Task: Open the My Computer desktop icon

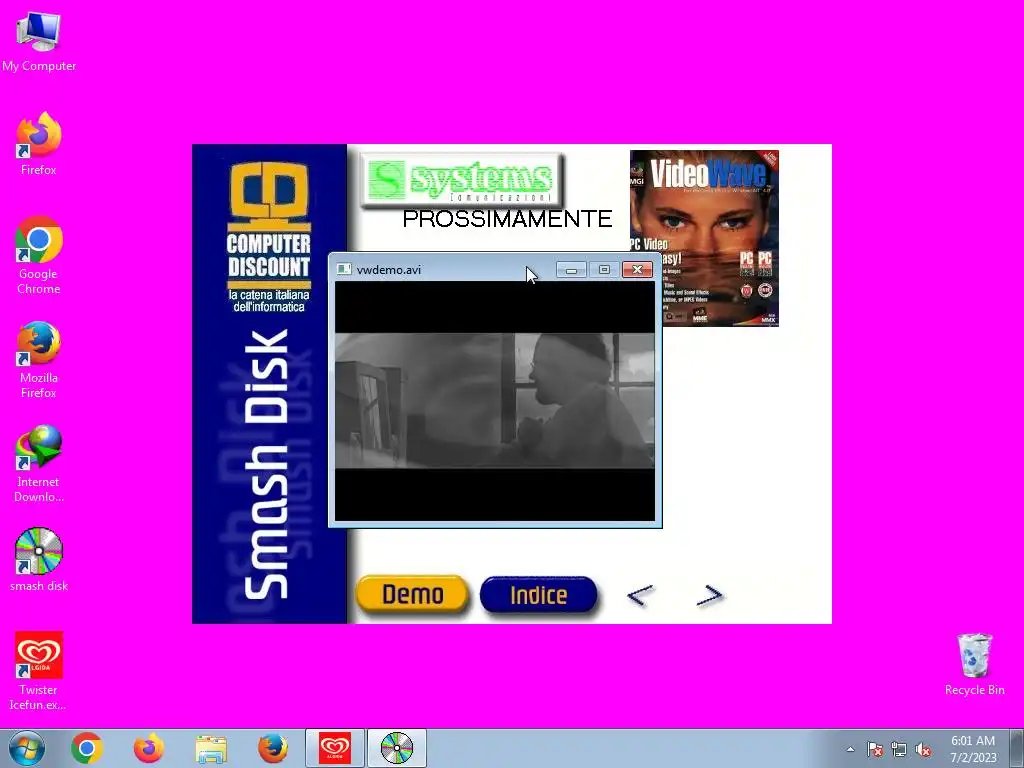Action: click(39, 41)
